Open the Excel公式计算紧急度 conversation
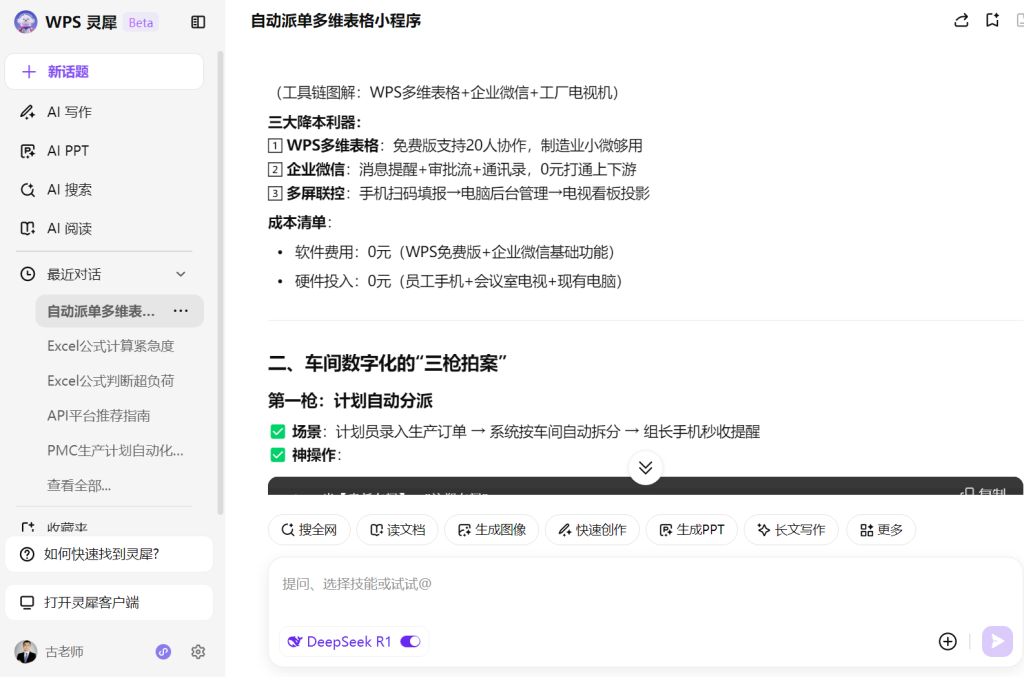 110,346
